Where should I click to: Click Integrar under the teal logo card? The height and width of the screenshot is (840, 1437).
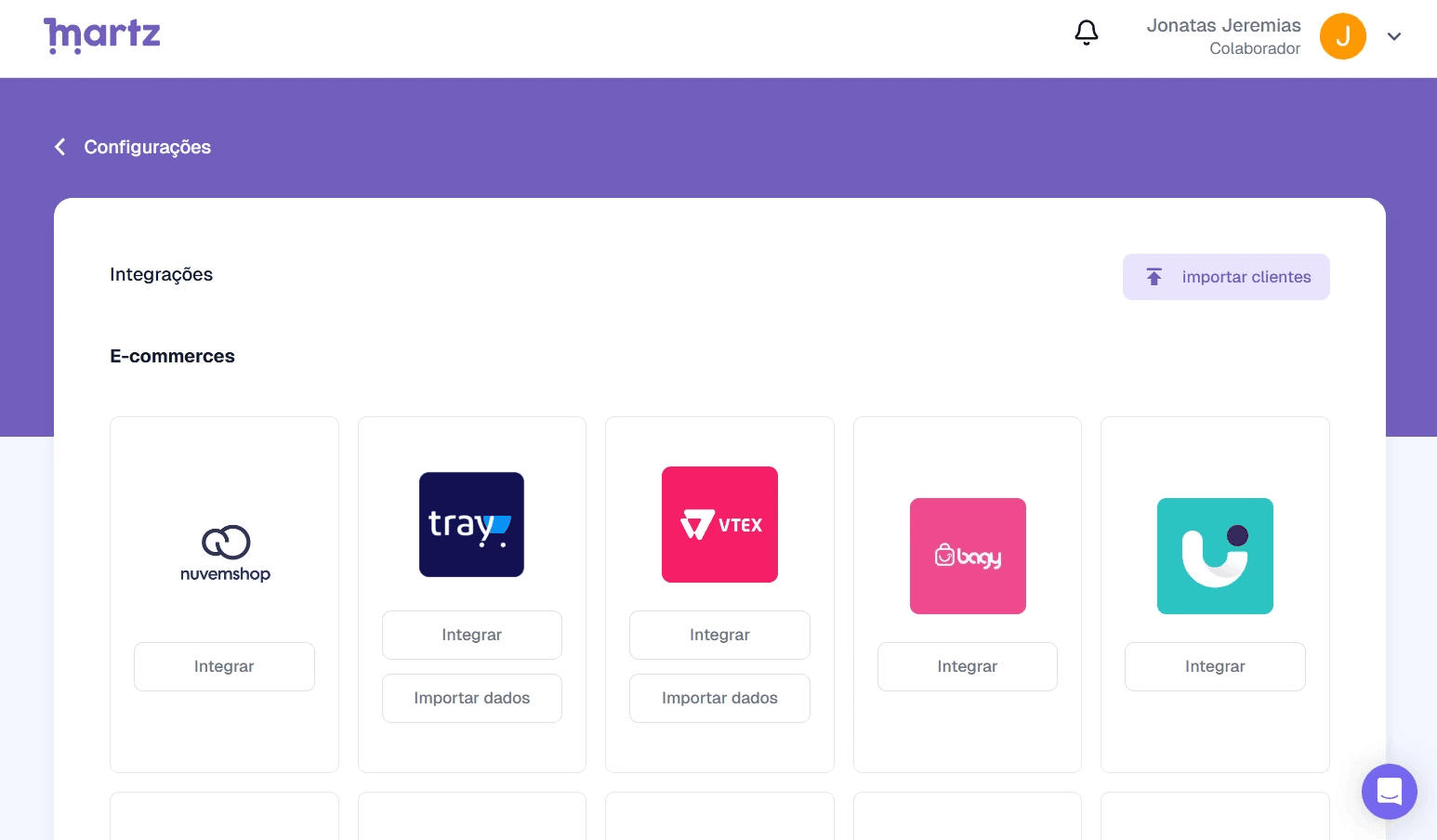pos(1215,666)
